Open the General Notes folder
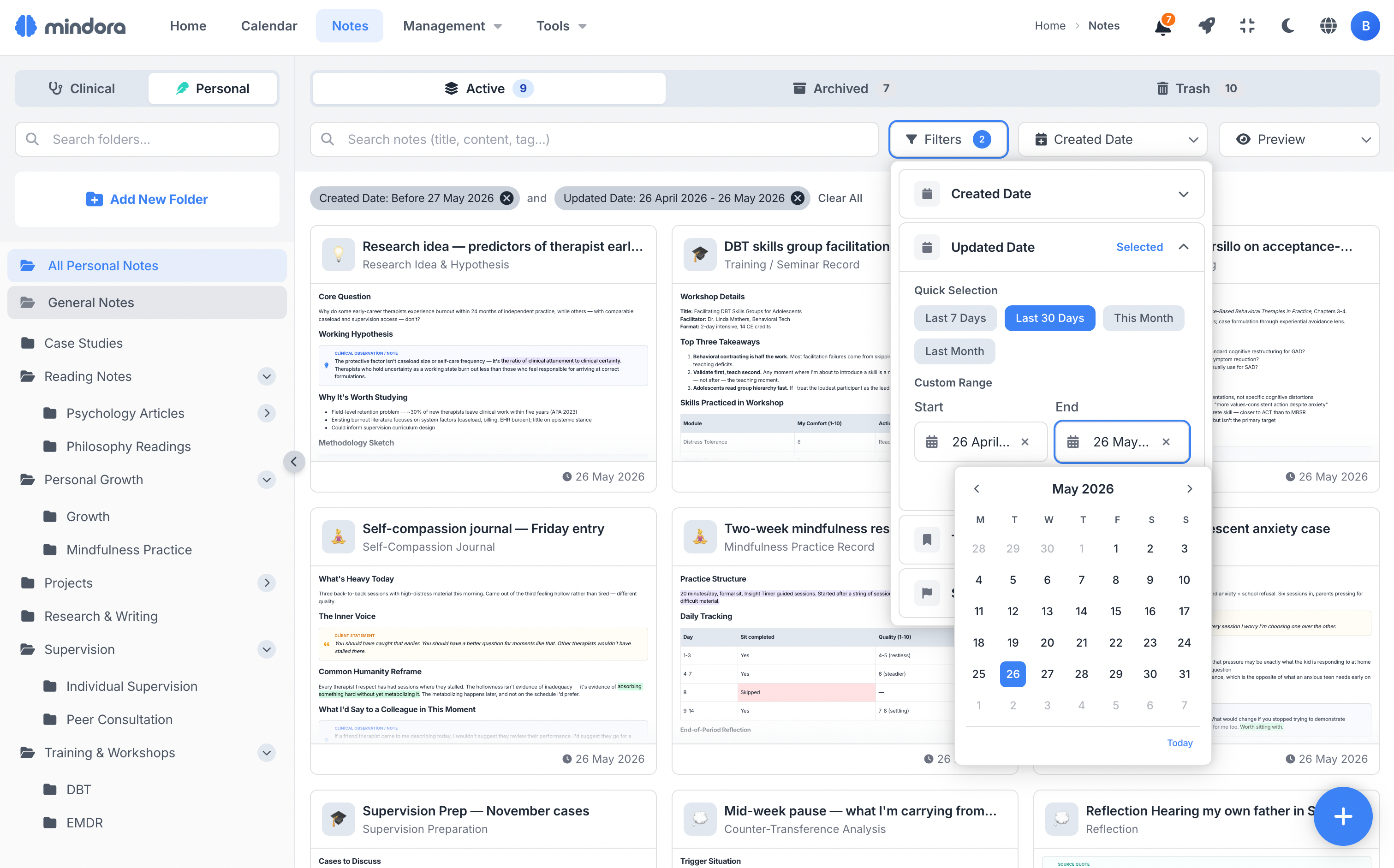Viewport: 1394px width, 868px height. click(147, 303)
